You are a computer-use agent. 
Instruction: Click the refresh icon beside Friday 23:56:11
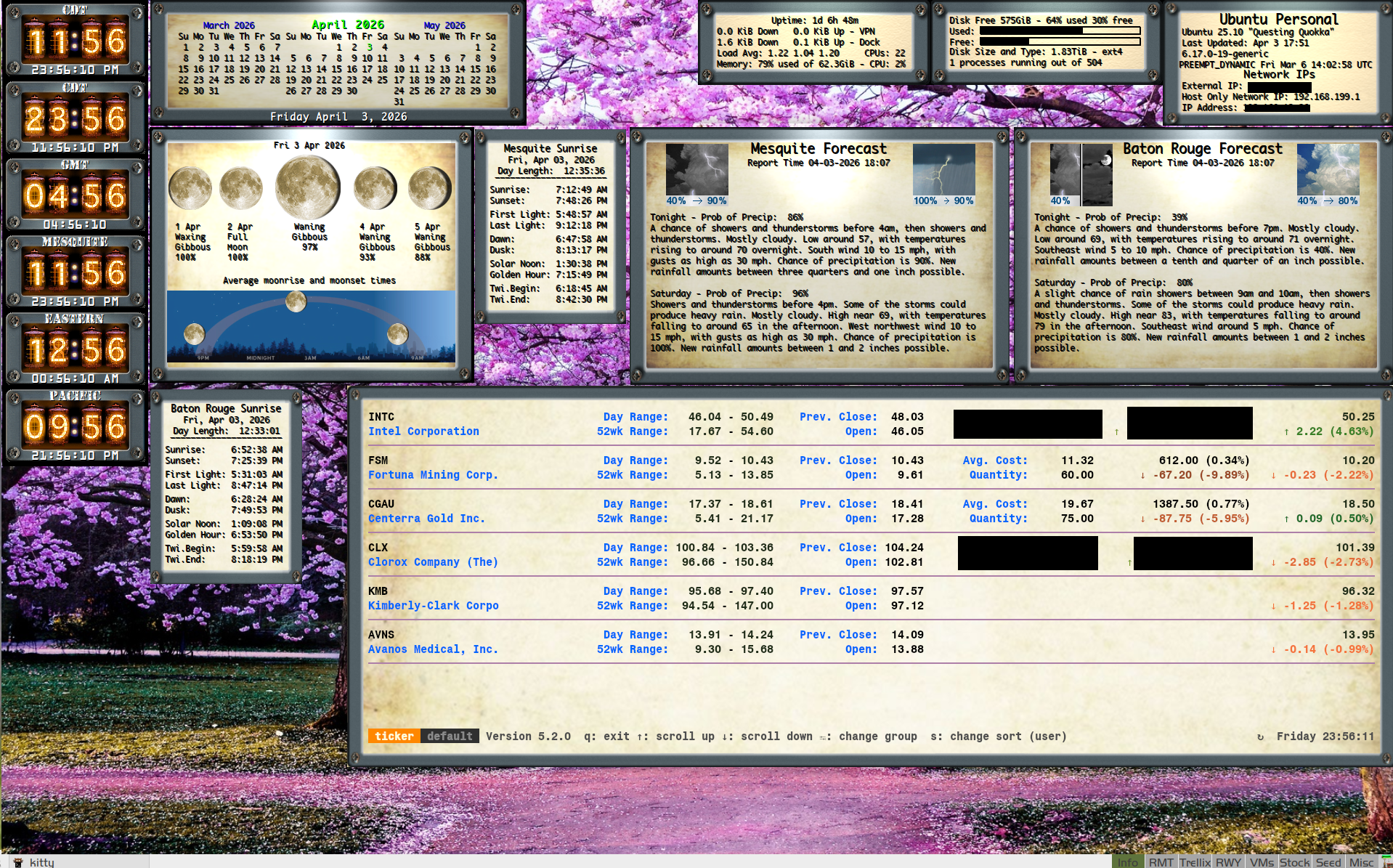tap(1260, 737)
